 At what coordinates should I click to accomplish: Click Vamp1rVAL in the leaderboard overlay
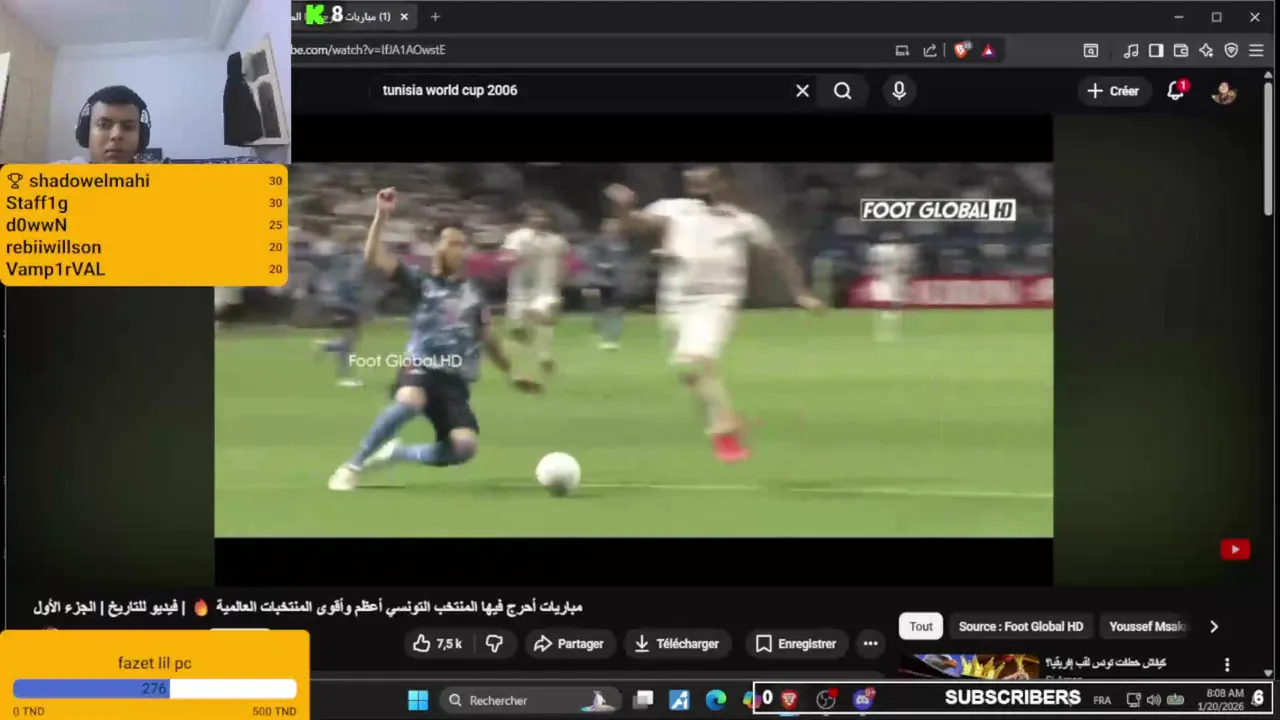(x=55, y=269)
